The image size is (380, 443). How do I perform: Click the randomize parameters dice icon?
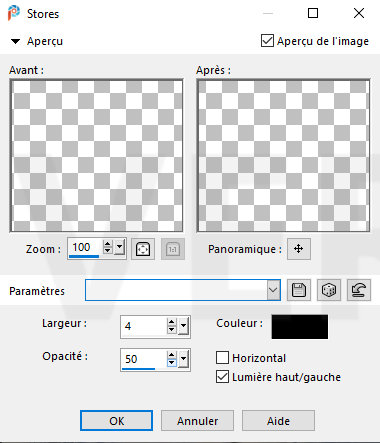(x=329, y=290)
